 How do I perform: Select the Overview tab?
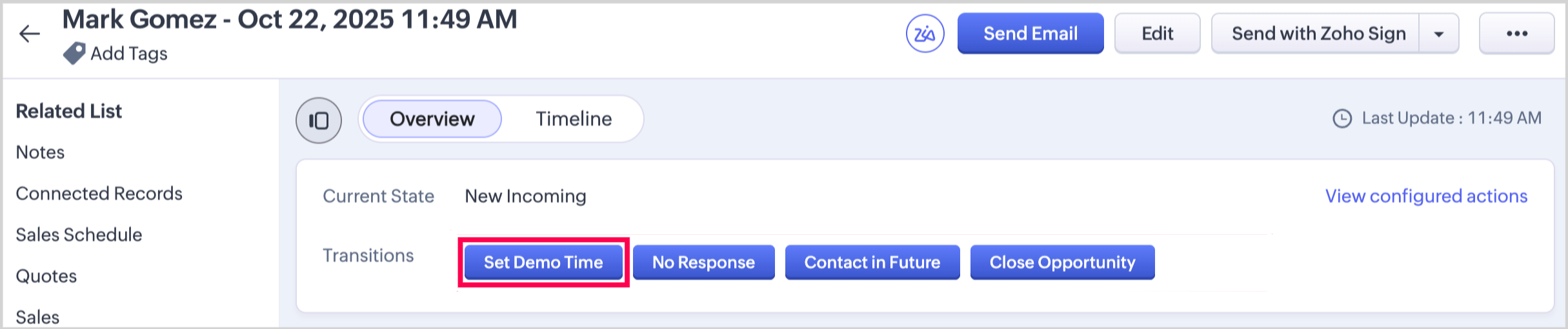(x=432, y=119)
